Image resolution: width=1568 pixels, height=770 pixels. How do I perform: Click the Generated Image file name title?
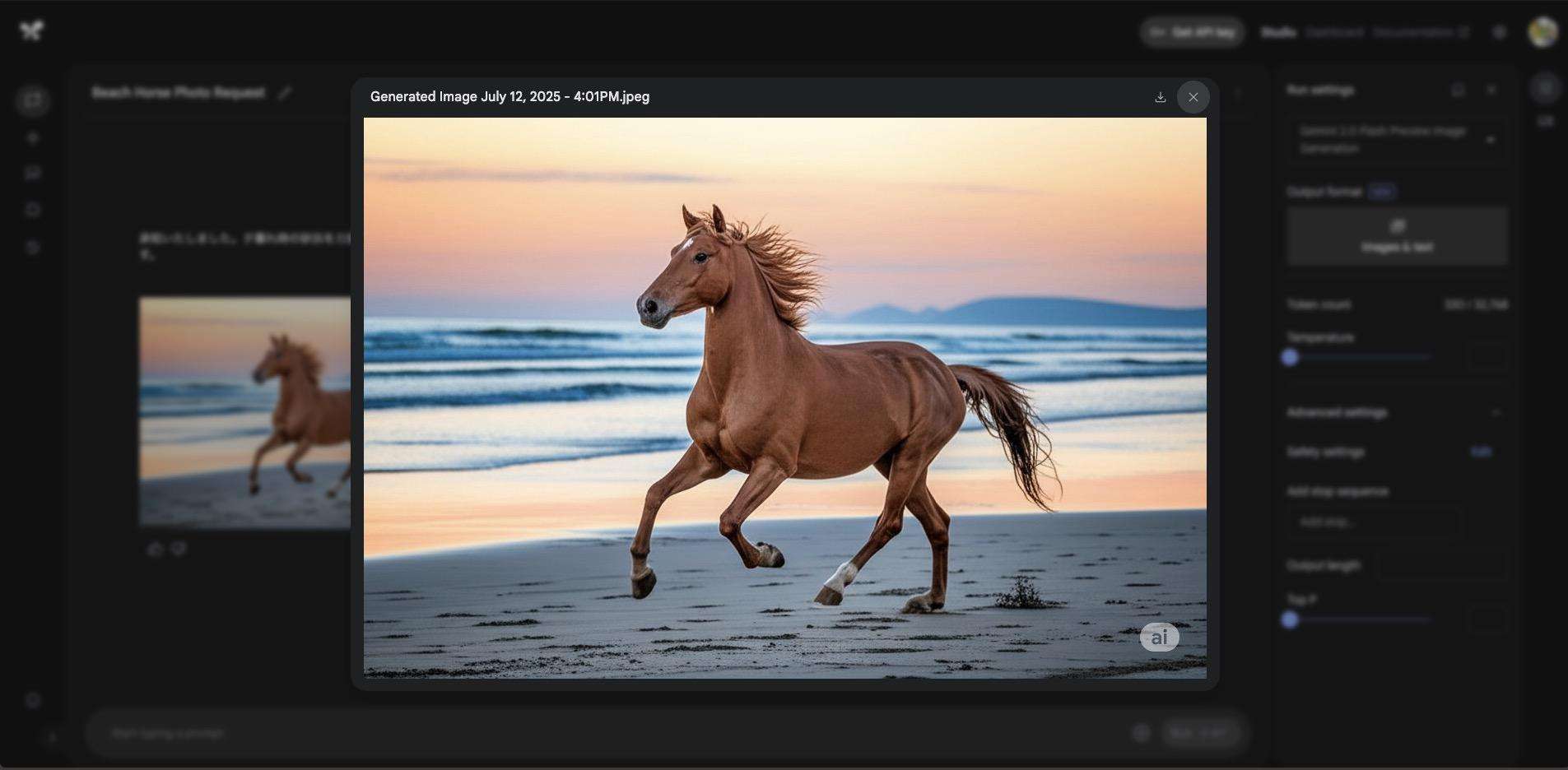[509, 97]
